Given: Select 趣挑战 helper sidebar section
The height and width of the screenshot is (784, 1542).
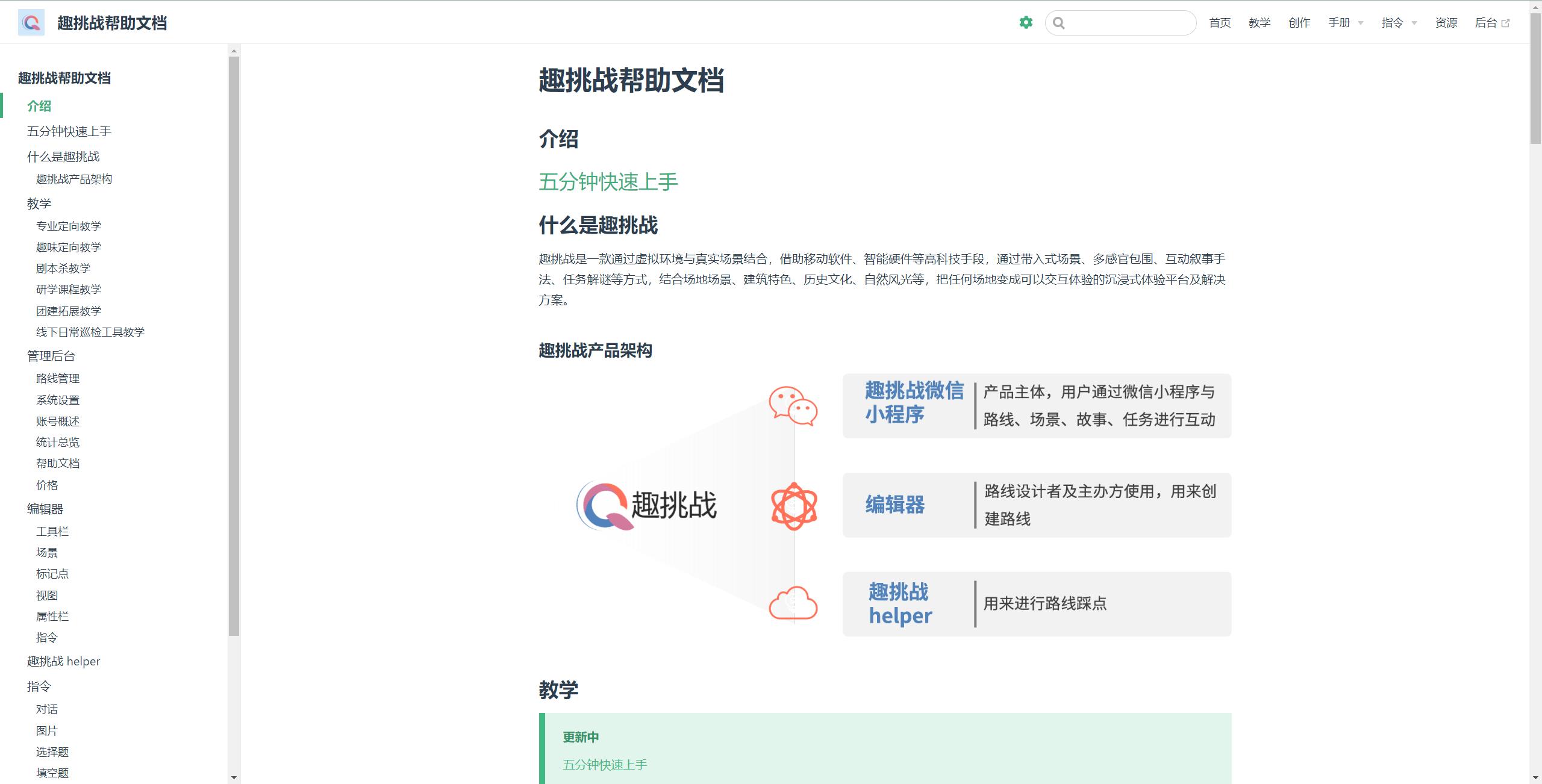Looking at the screenshot, I should (63, 661).
